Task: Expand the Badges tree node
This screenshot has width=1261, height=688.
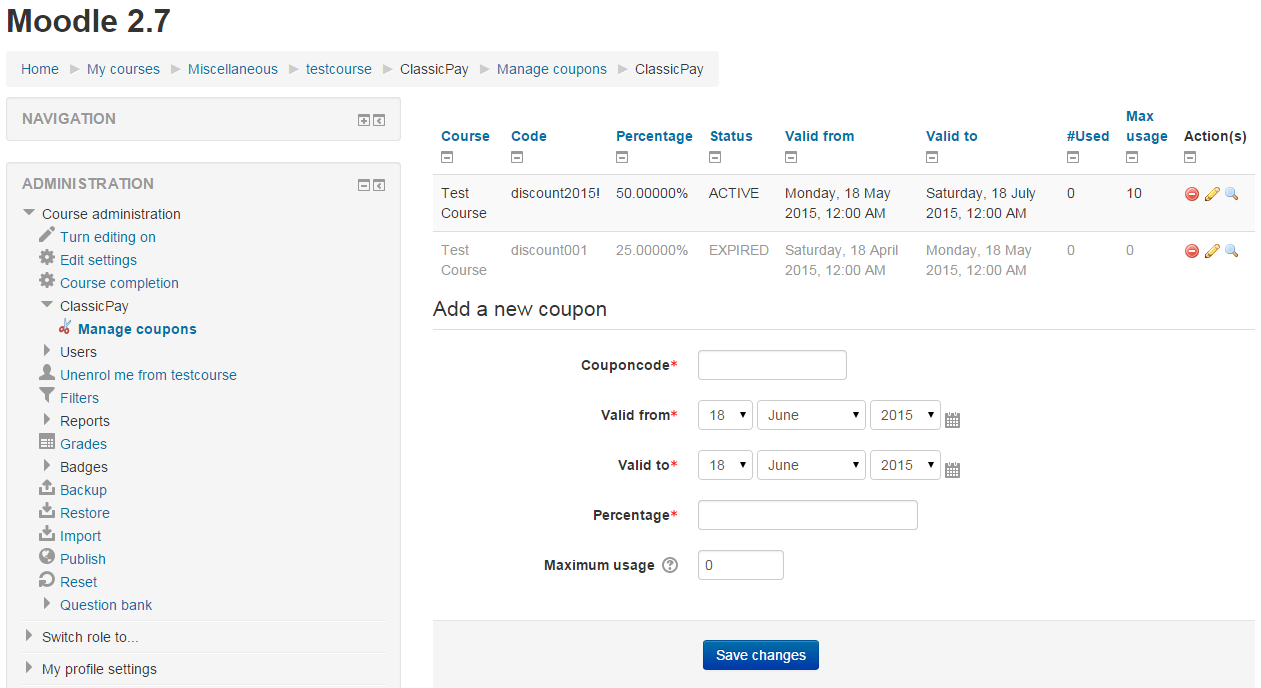Action: point(47,466)
